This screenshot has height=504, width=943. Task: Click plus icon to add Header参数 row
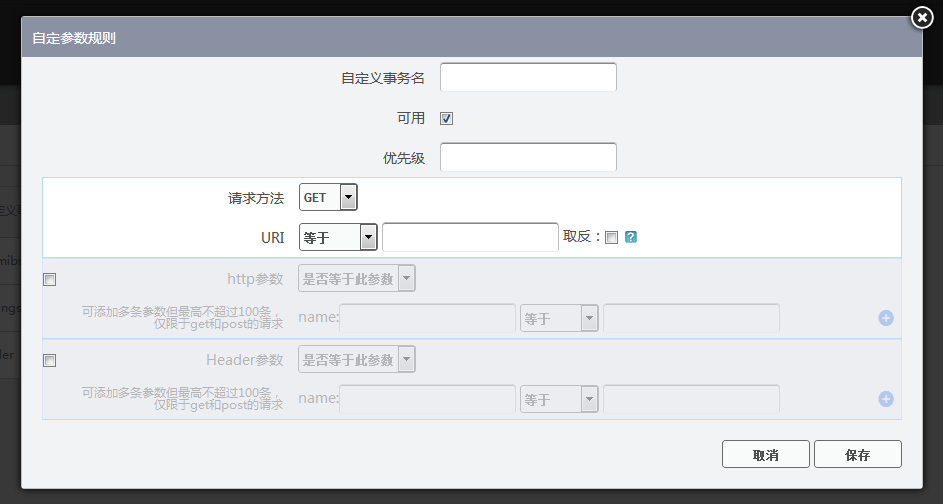[886, 399]
